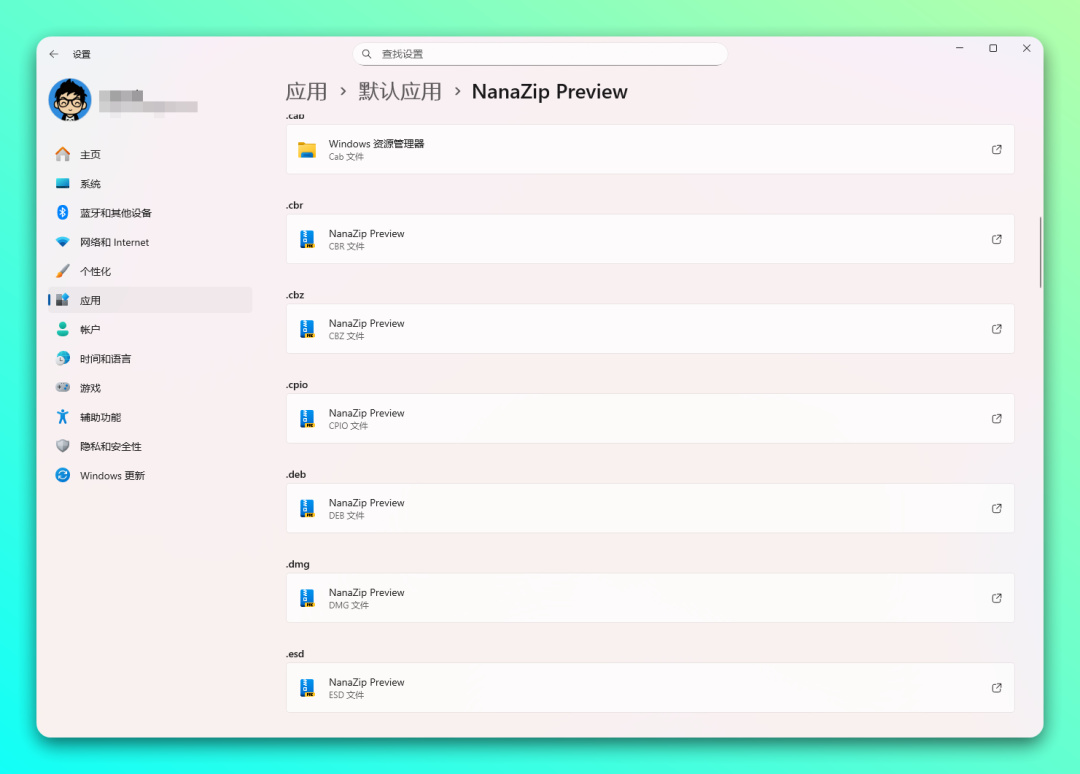
Task: Focus the 查找设置 search field
Action: 540,54
